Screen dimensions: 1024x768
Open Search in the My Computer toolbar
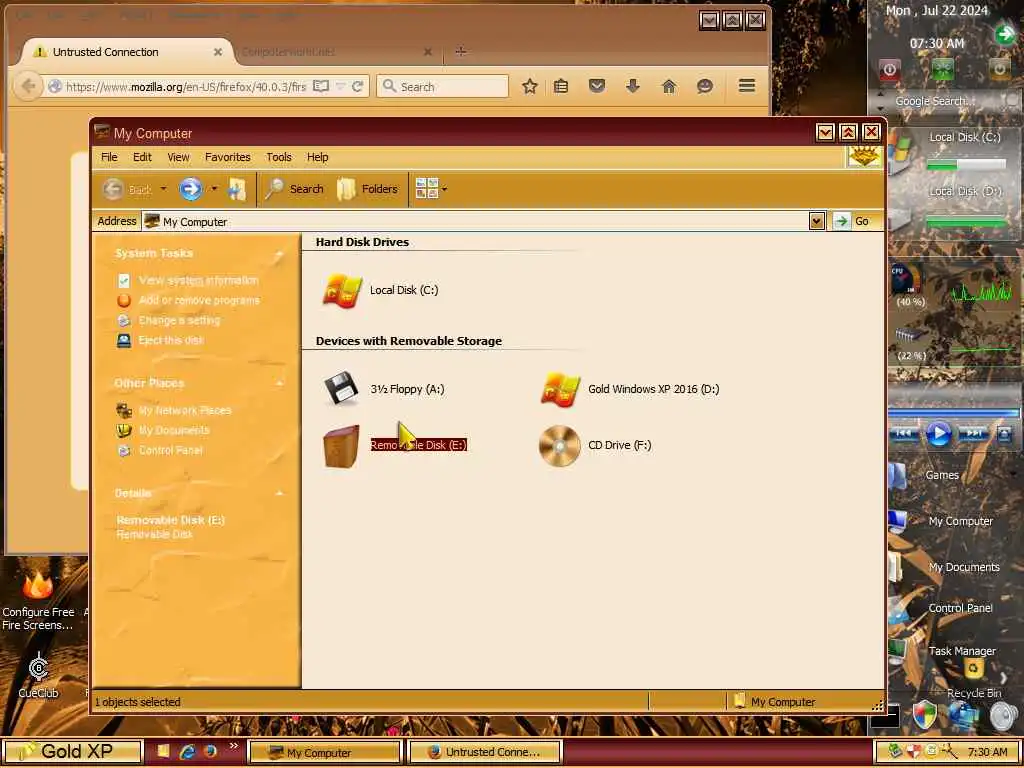pos(295,189)
